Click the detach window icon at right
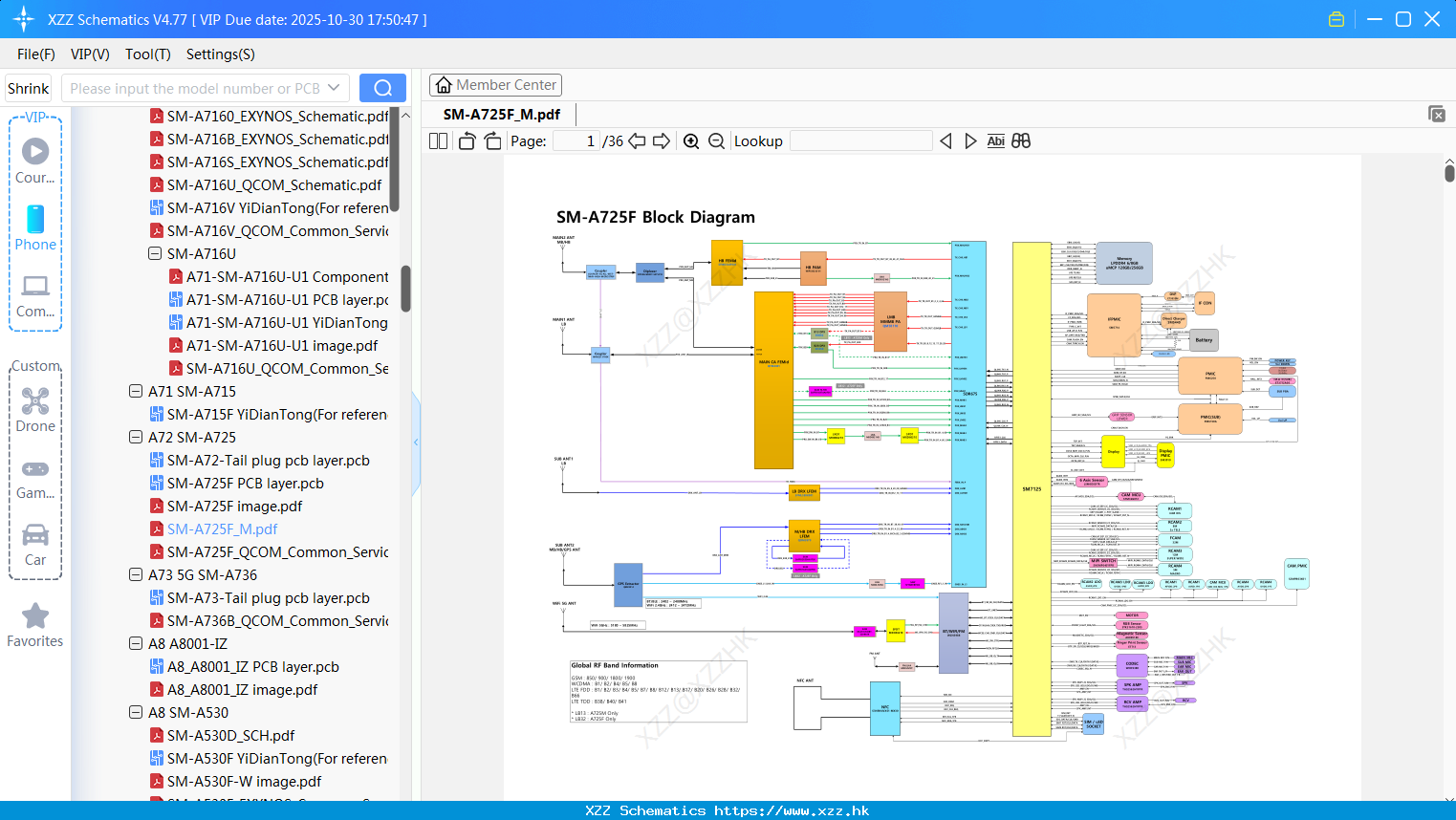The image size is (1456, 820). (1437, 114)
